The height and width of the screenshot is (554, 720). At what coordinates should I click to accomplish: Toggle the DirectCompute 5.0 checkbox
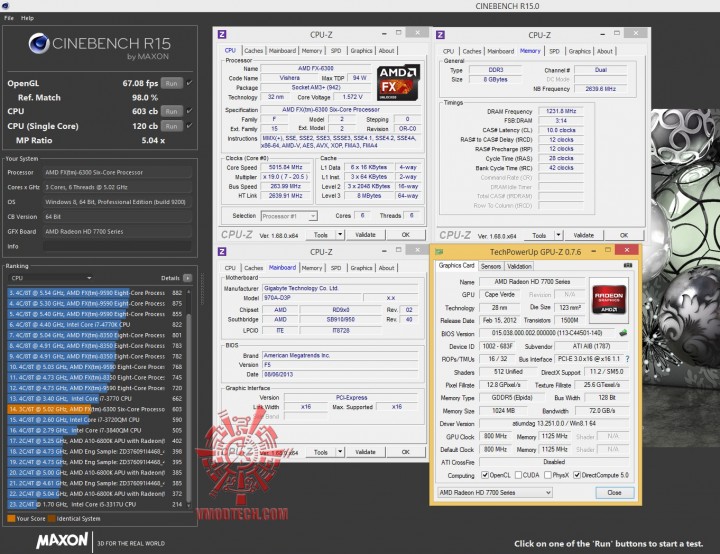click(x=577, y=475)
